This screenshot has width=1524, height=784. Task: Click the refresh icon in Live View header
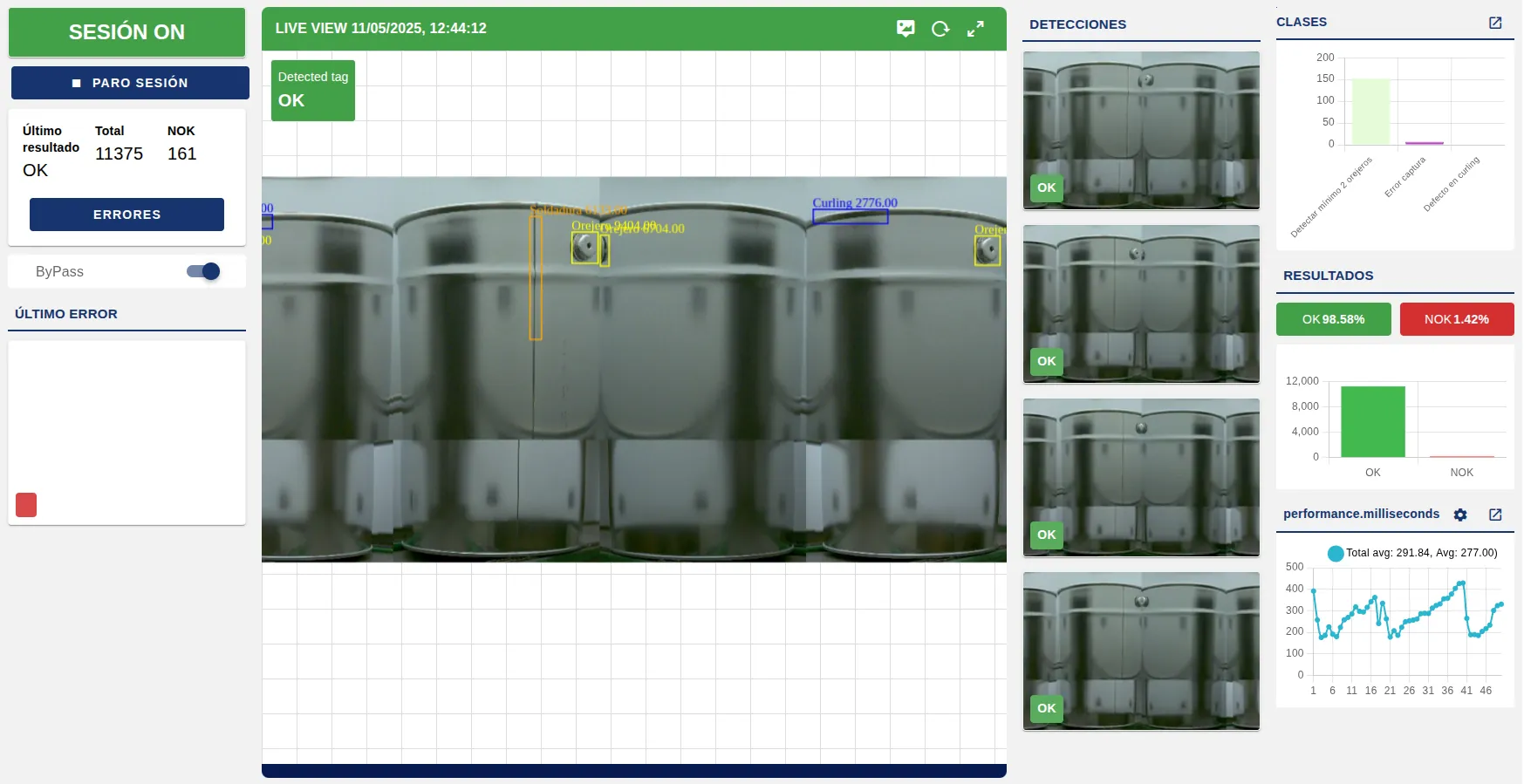940,29
